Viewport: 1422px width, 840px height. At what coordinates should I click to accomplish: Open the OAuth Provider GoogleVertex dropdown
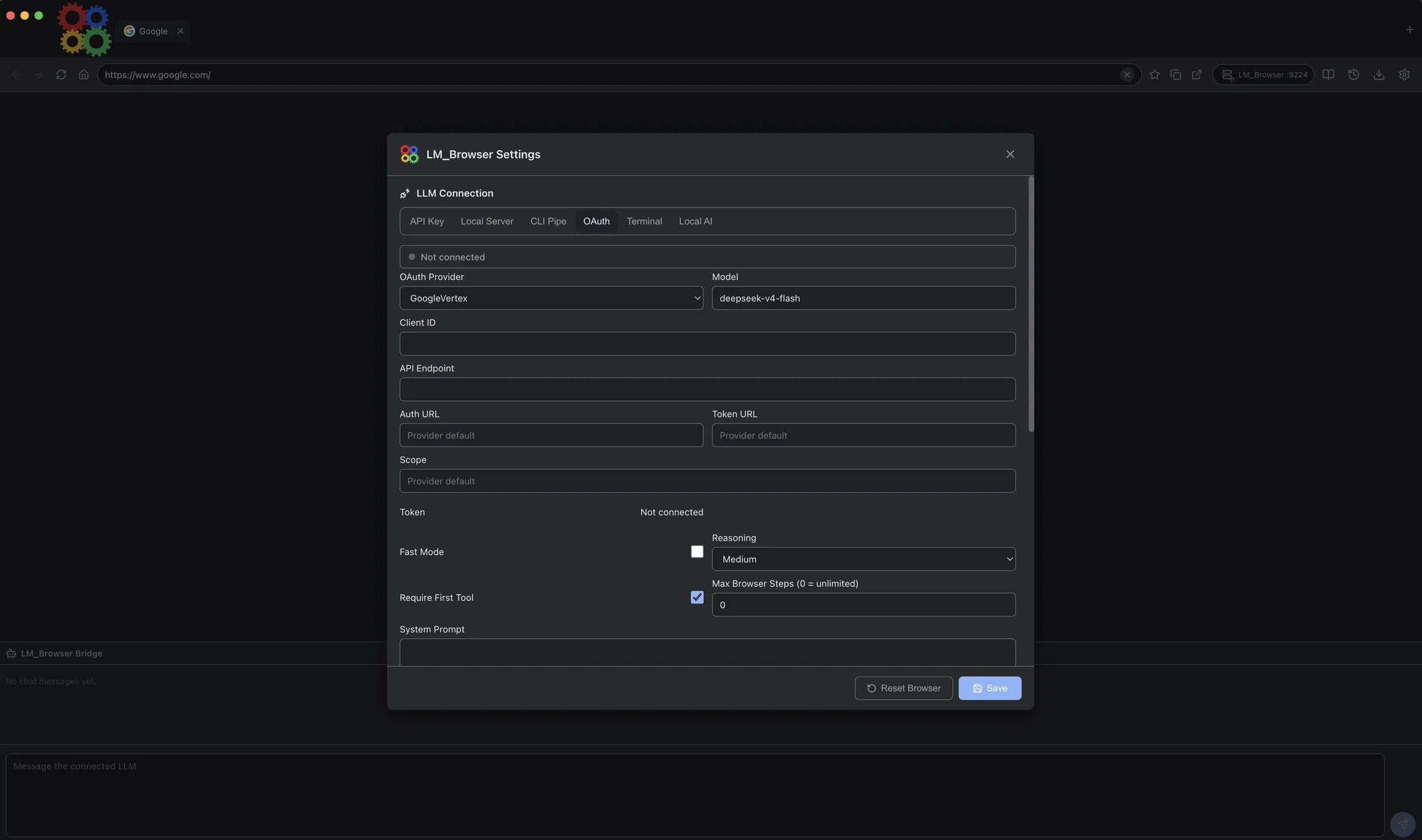tap(551, 299)
